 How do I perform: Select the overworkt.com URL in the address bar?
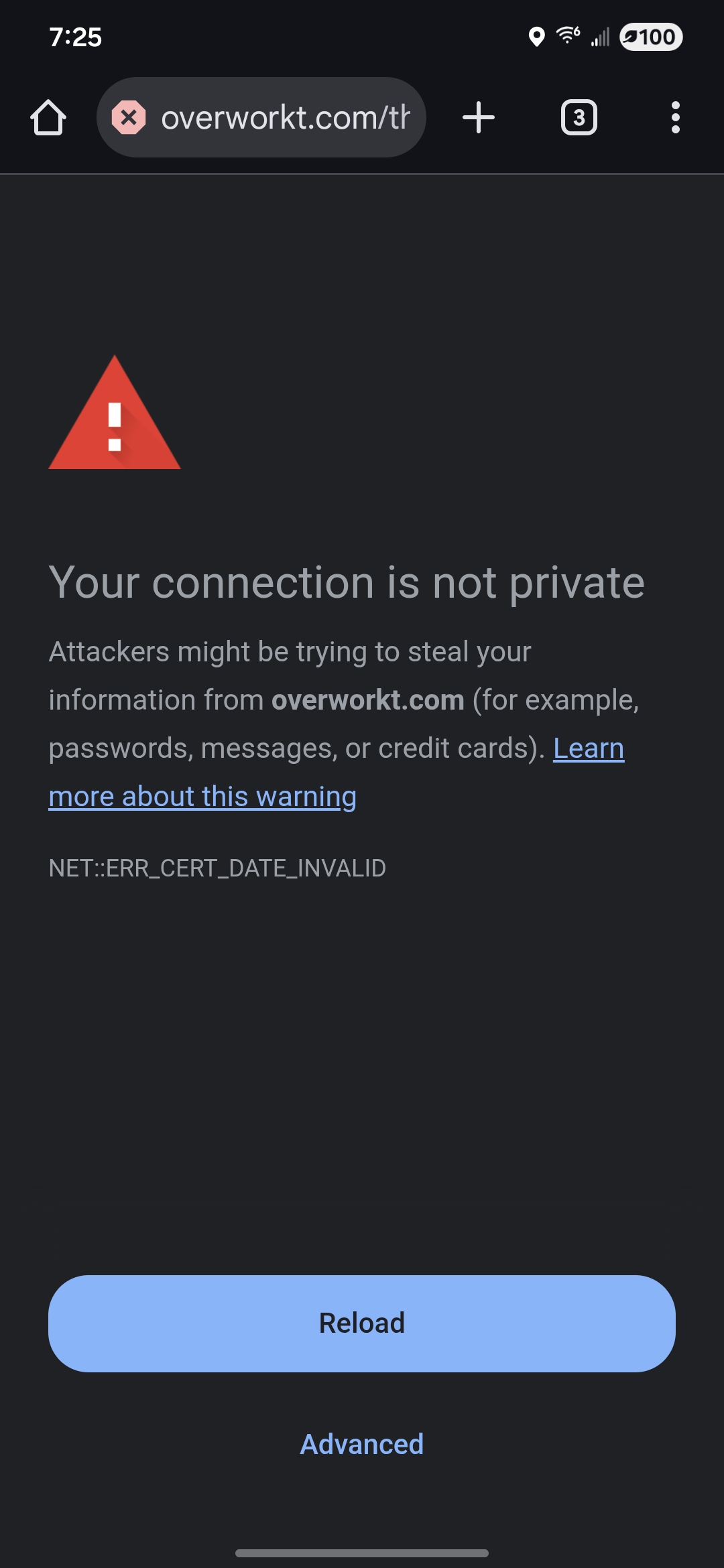(x=285, y=118)
